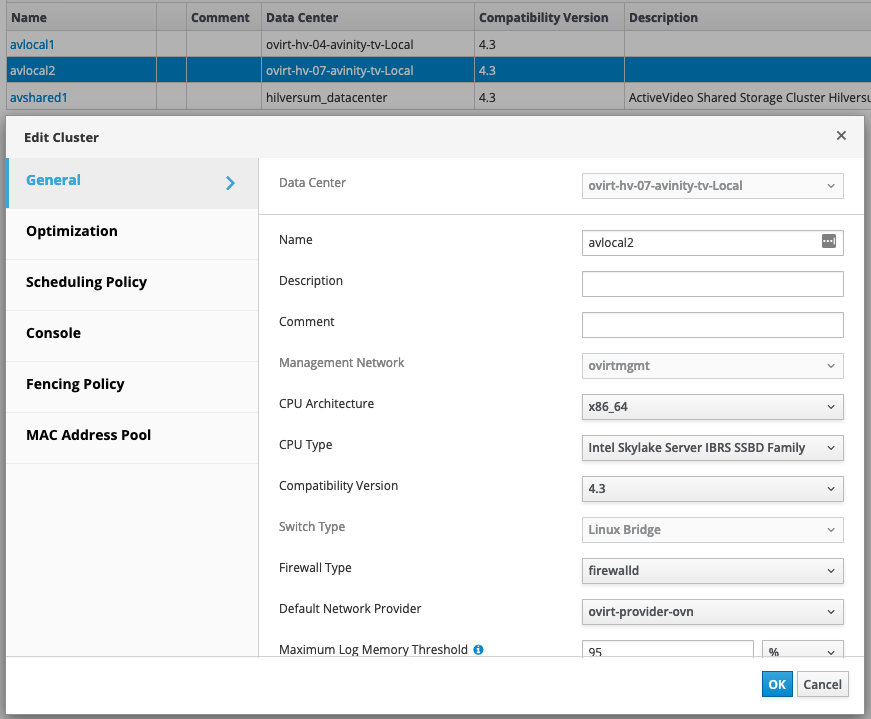Open the Compatibility Version dropdown
Viewport: 871px width, 719px height.
tap(712, 489)
